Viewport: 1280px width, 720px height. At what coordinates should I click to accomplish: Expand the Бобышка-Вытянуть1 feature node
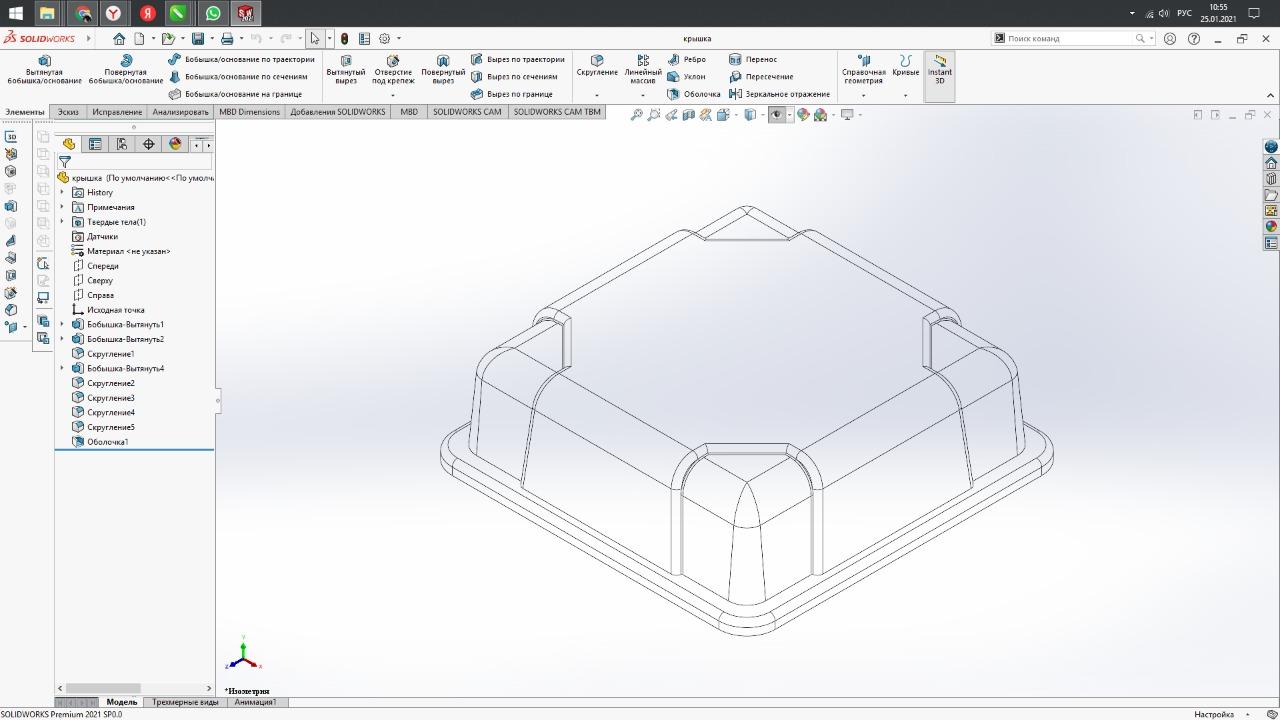pyautogui.click(x=62, y=325)
